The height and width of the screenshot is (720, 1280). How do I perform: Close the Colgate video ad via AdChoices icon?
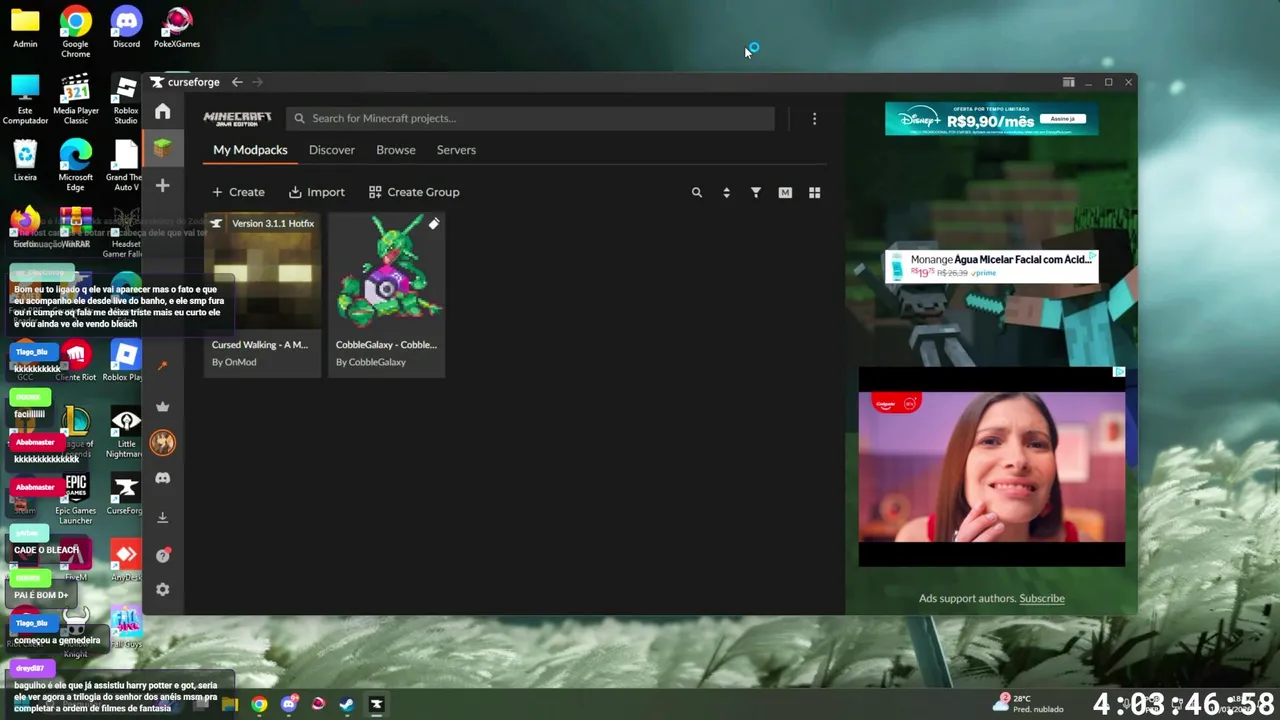pyautogui.click(x=1119, y=372)
